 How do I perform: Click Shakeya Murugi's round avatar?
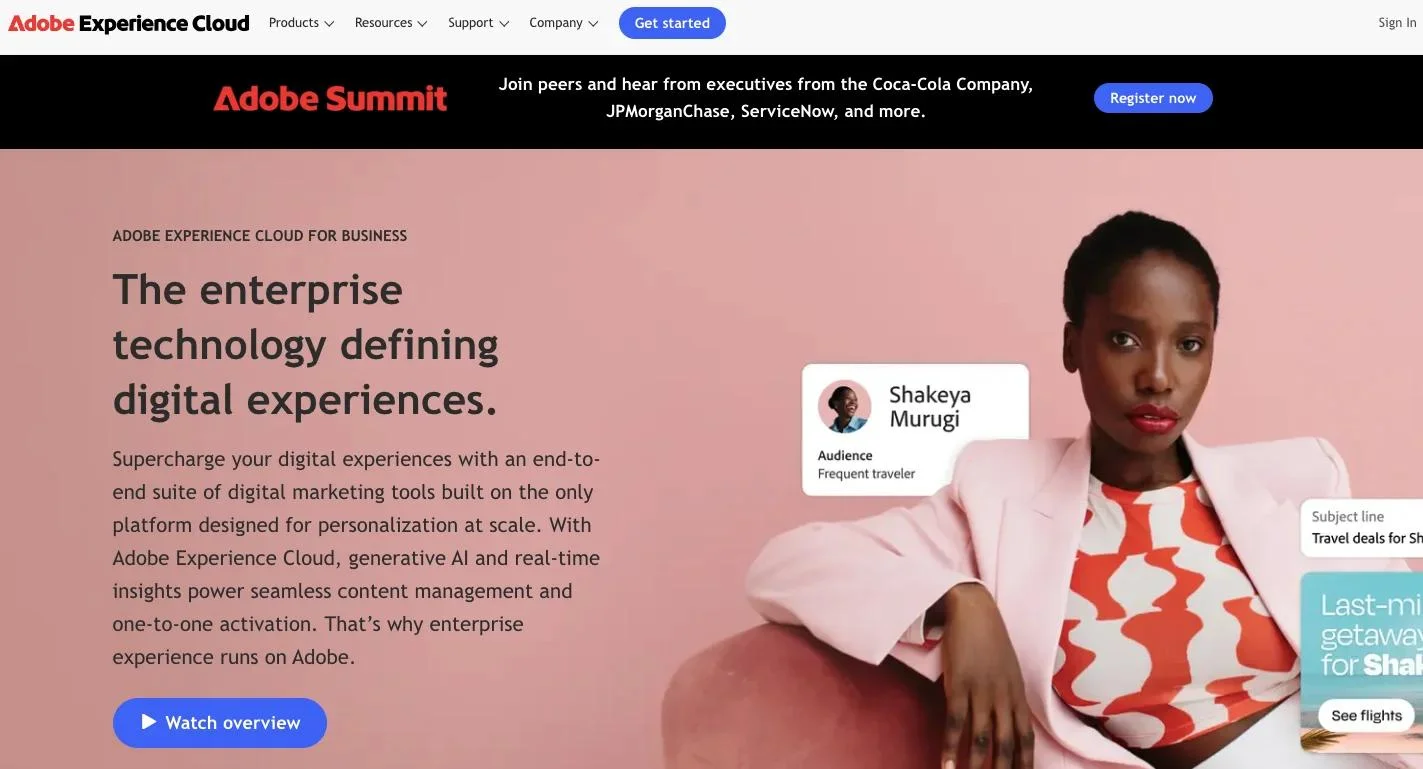[844, 407]
